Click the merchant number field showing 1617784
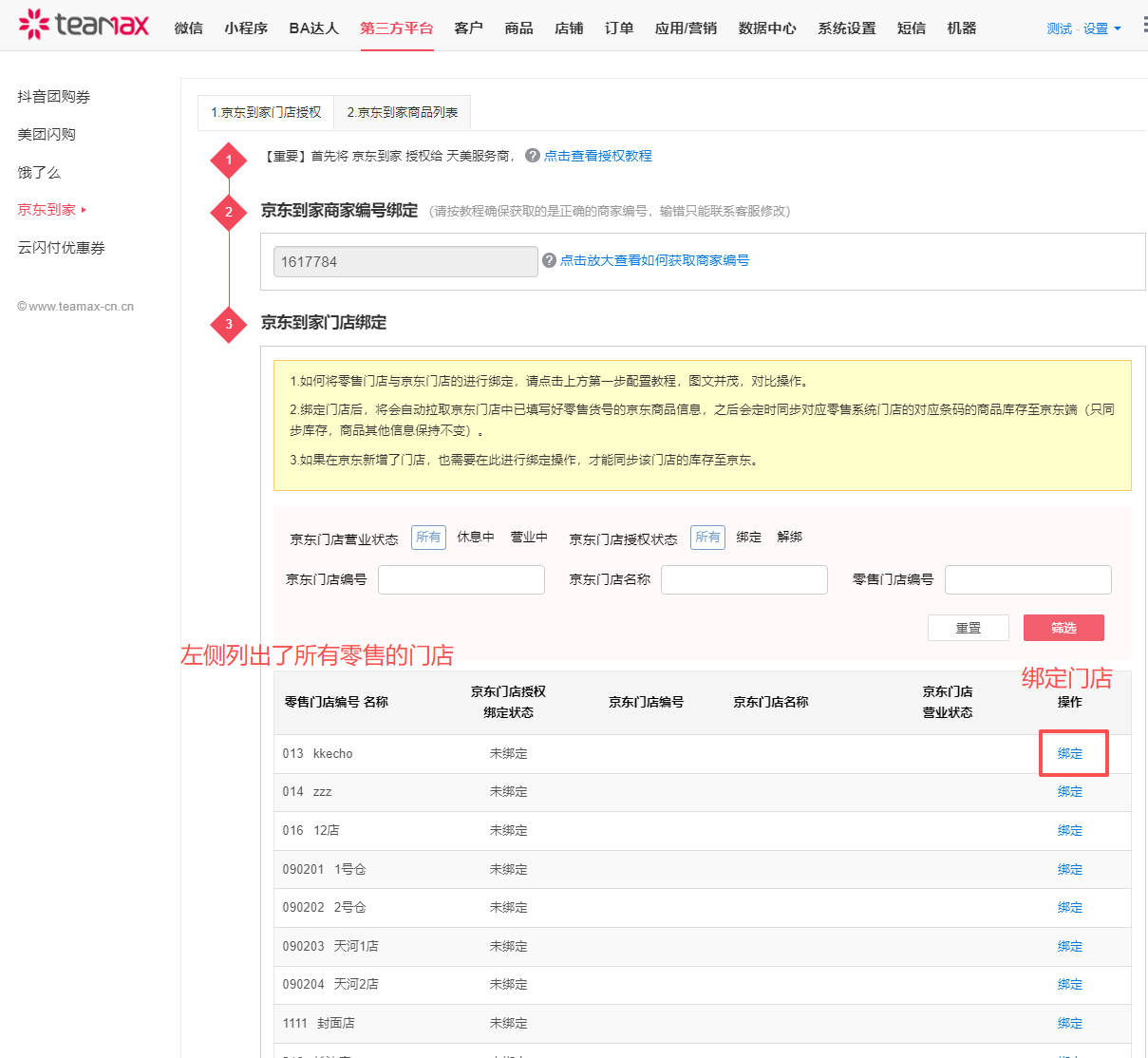Image resolution: width=1148 pixels, height=1058 pixels. point(405,262)
